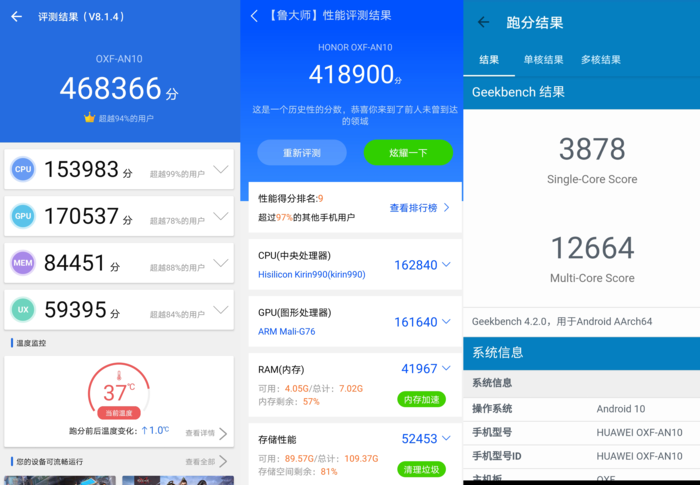
Task: Tap the first game thumbnail under 您的设备可流畅运行
Action: tap(60, 480)
